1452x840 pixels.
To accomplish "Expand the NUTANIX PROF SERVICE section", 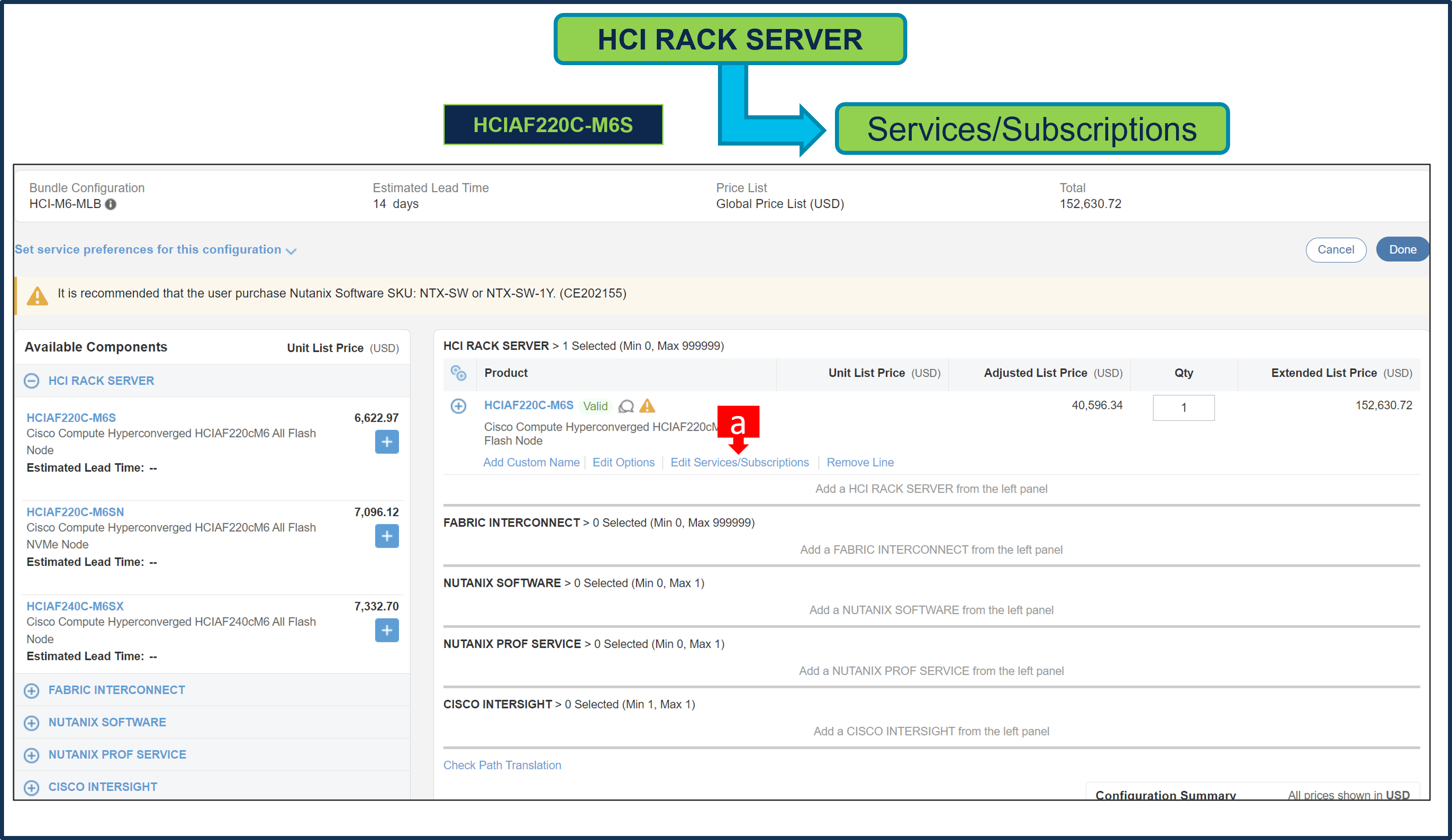I will tap(32, 755).
